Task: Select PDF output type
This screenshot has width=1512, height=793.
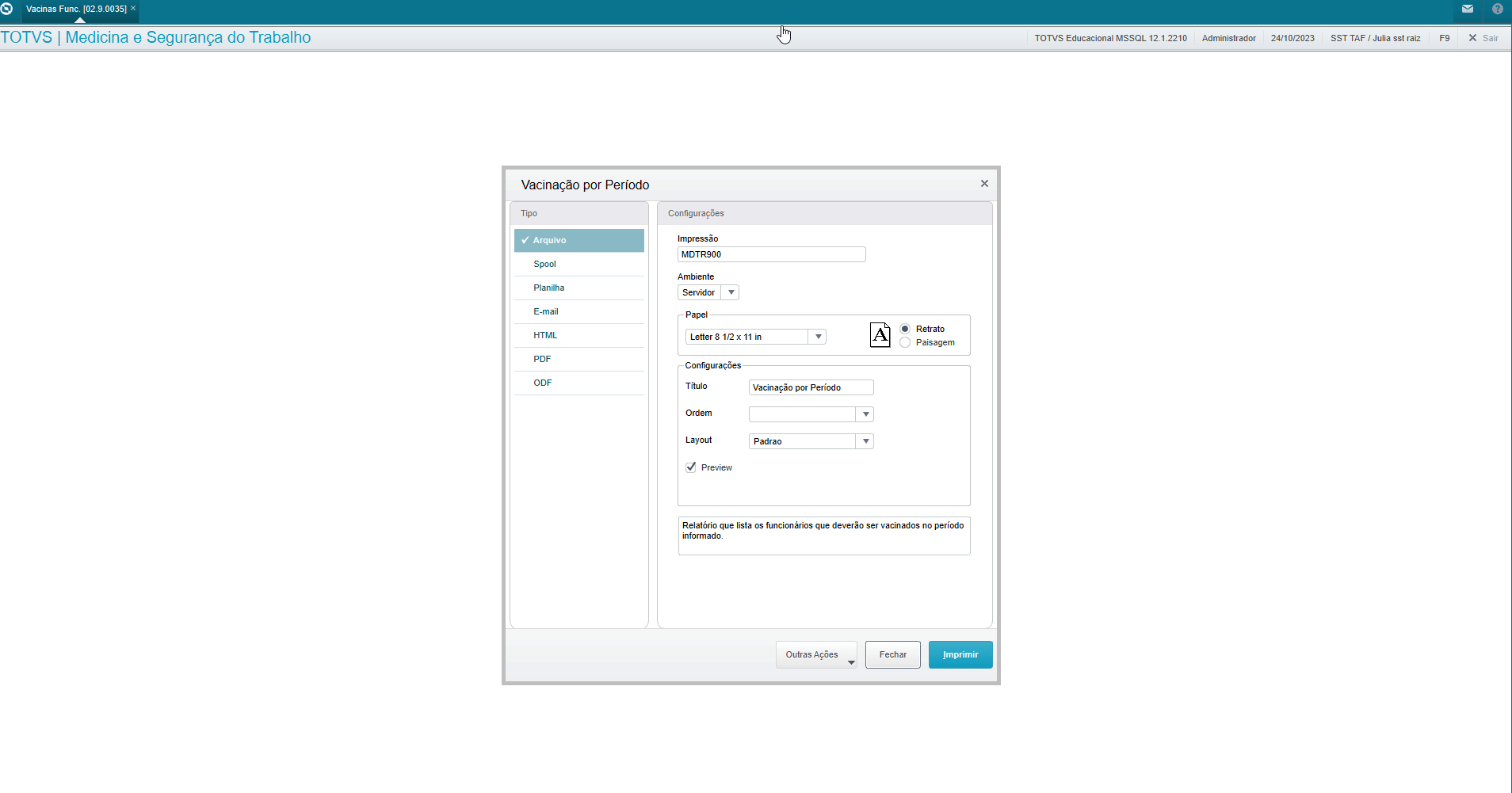Action: point(579,359)
